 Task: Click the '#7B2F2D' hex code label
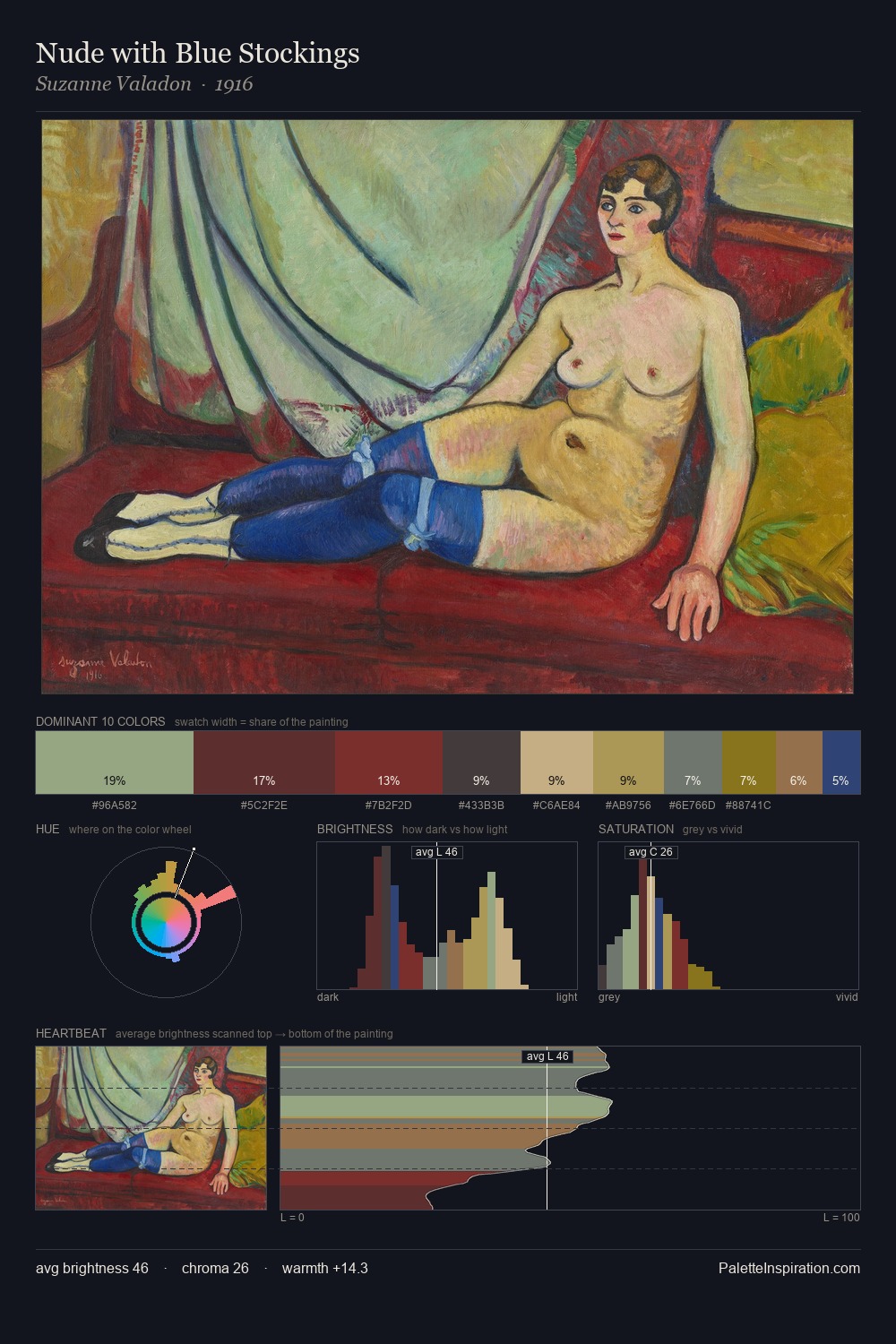pyautogui.click(x=389, y=806)
